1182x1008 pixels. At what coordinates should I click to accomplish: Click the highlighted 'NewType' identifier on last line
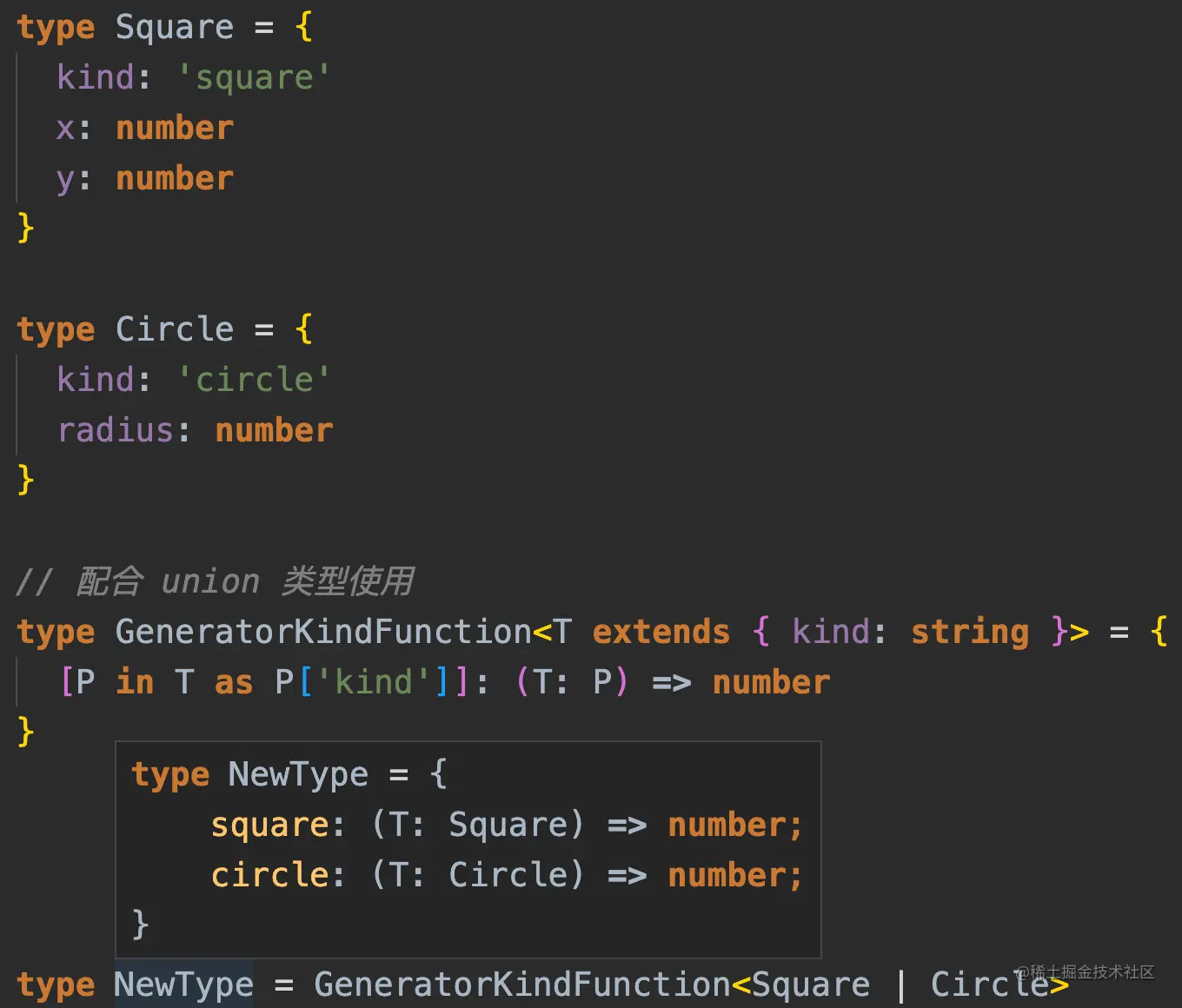coord(184,985)
